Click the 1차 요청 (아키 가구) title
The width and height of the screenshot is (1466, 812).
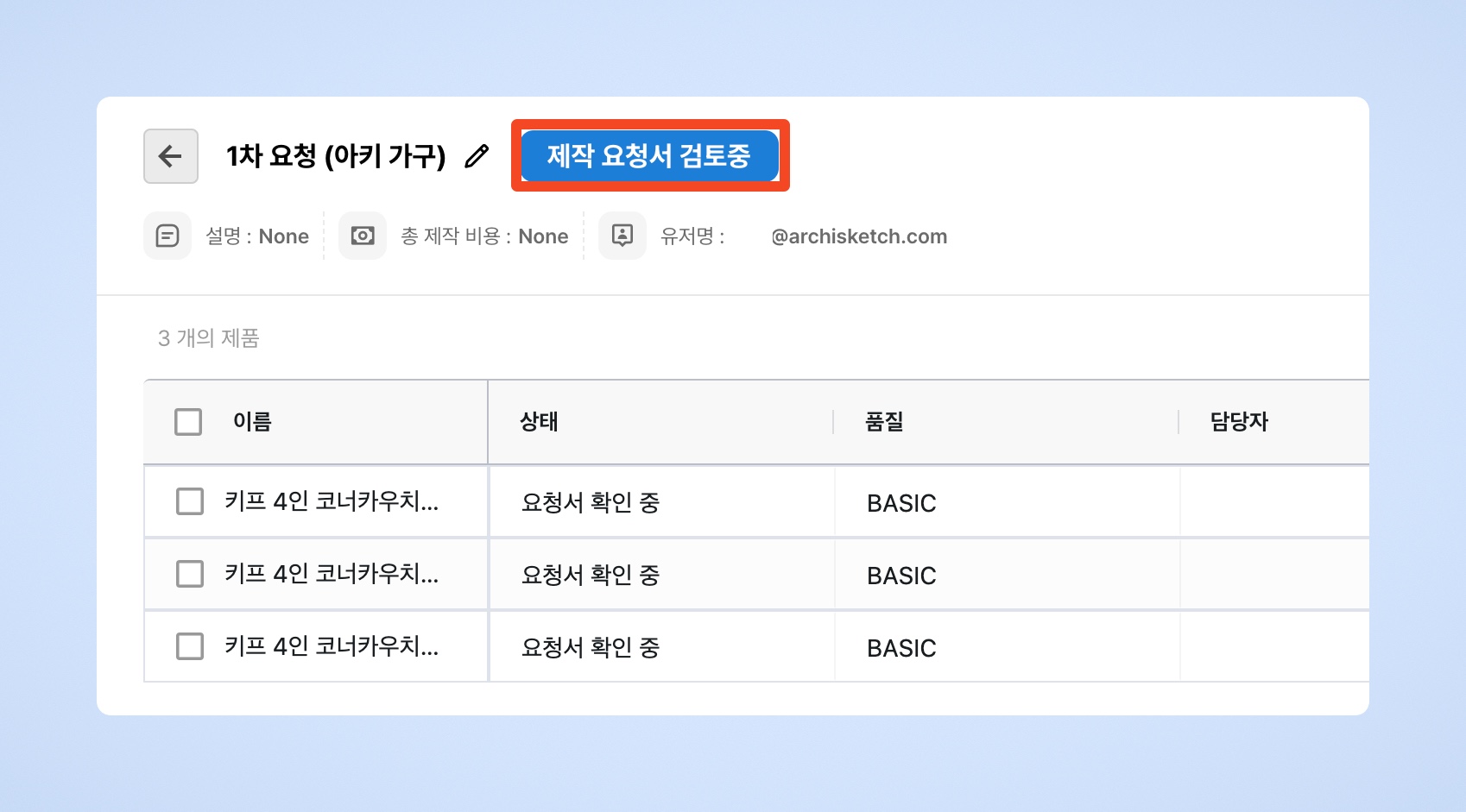336,156
